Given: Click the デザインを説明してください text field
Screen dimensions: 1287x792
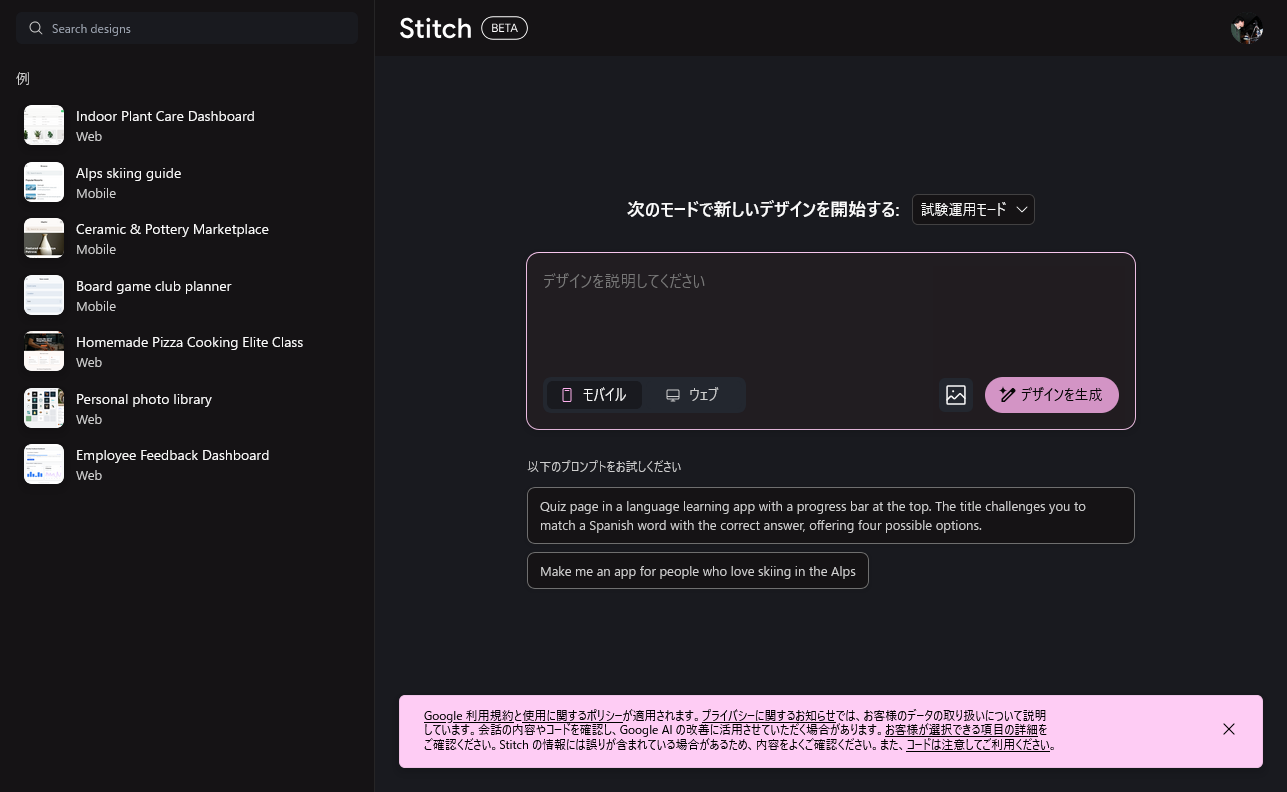Looking at the screenshot, I should (830, 310).
